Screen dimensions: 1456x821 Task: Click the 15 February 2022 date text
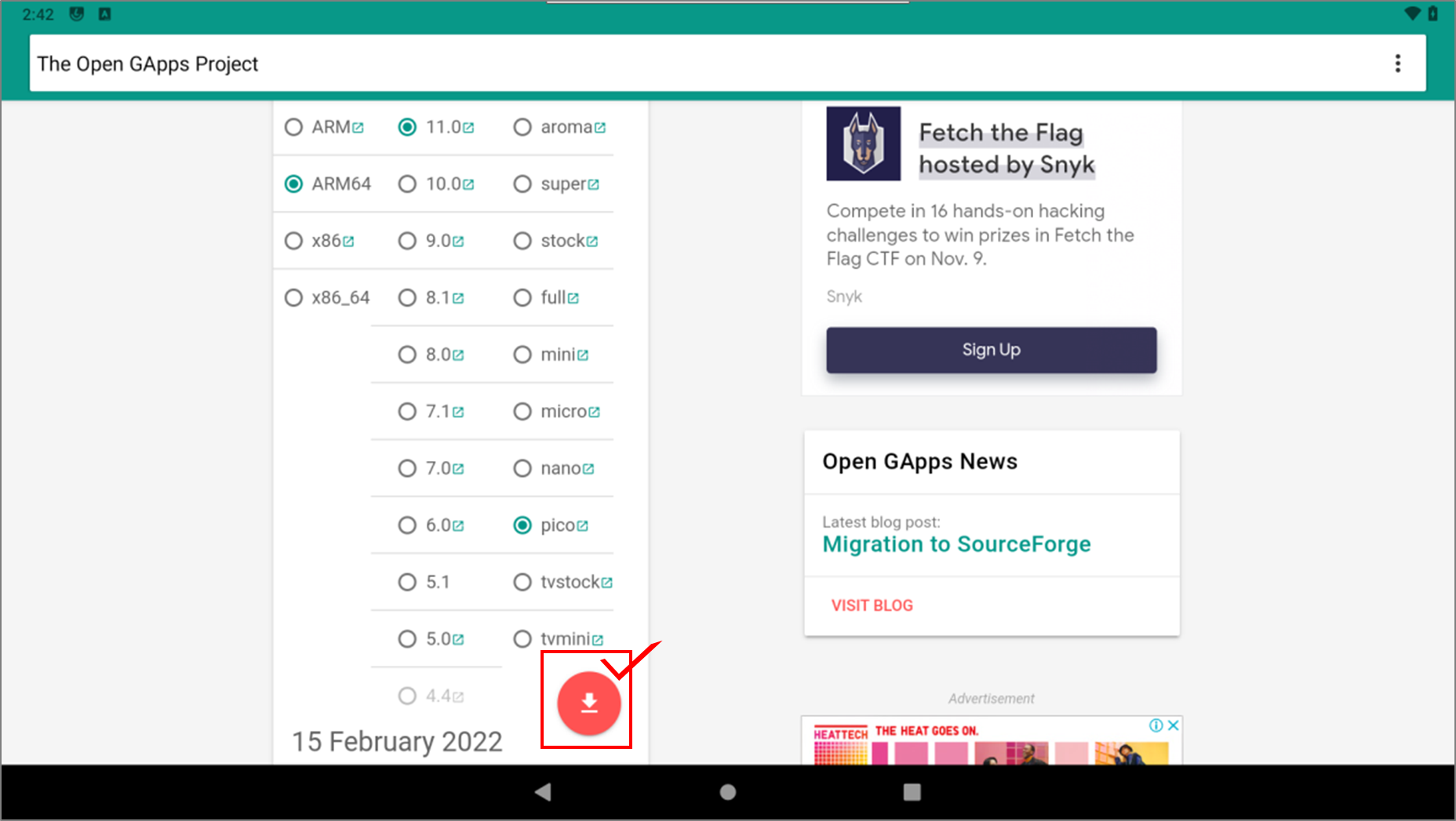tap(397, 742)
